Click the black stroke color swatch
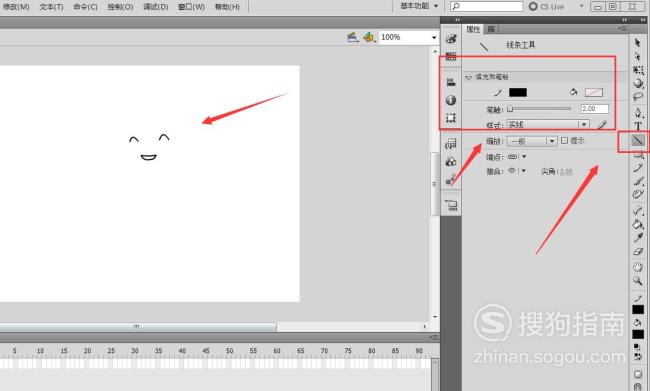Image resolution: width=650 pixels, height=391 pixels. (518, 92)
